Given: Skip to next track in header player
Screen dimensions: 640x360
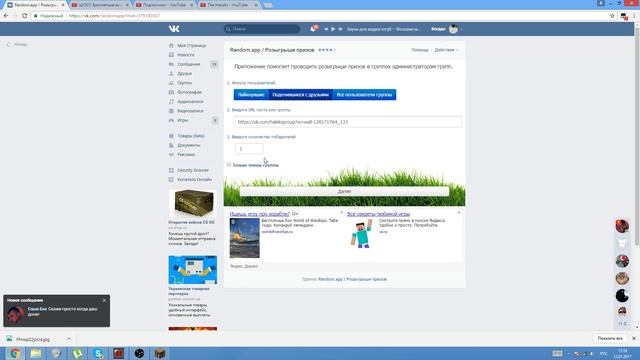Looking at the screenshot, I should tap(340, 29).
